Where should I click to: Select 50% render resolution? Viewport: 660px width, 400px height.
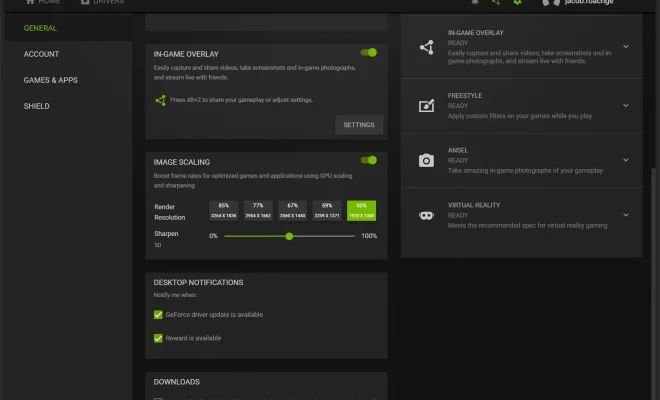click(x=362, y=211)
